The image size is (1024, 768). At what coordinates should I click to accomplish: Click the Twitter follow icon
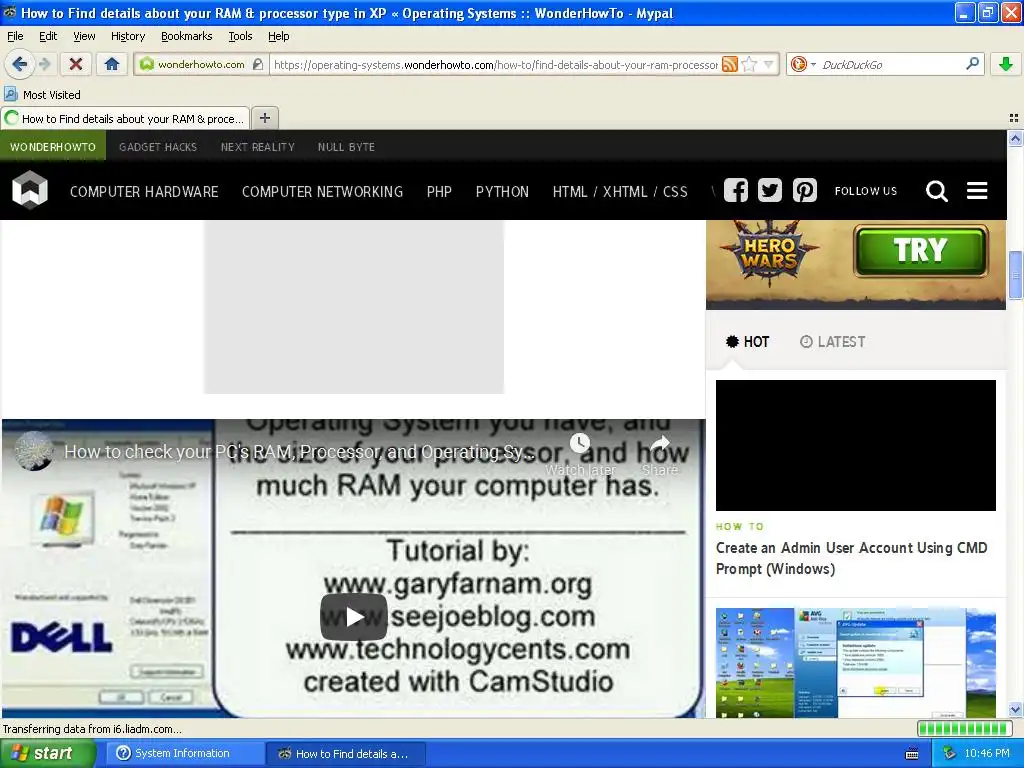pos(770,190)
